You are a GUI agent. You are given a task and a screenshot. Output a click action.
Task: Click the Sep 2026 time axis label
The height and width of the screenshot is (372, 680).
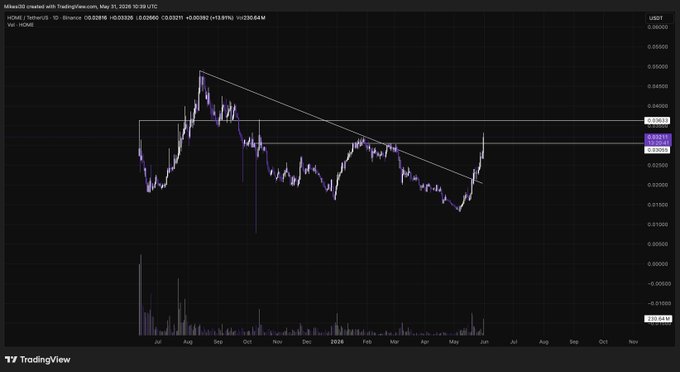tap(574, 342)
